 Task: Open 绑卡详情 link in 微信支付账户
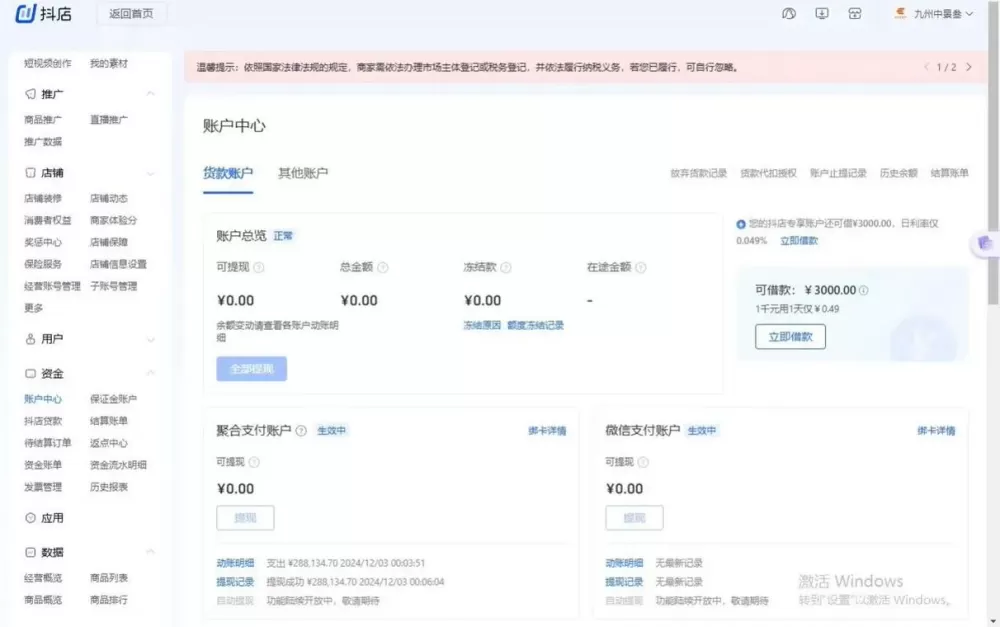pyautogui.click(x=936, y=431)
